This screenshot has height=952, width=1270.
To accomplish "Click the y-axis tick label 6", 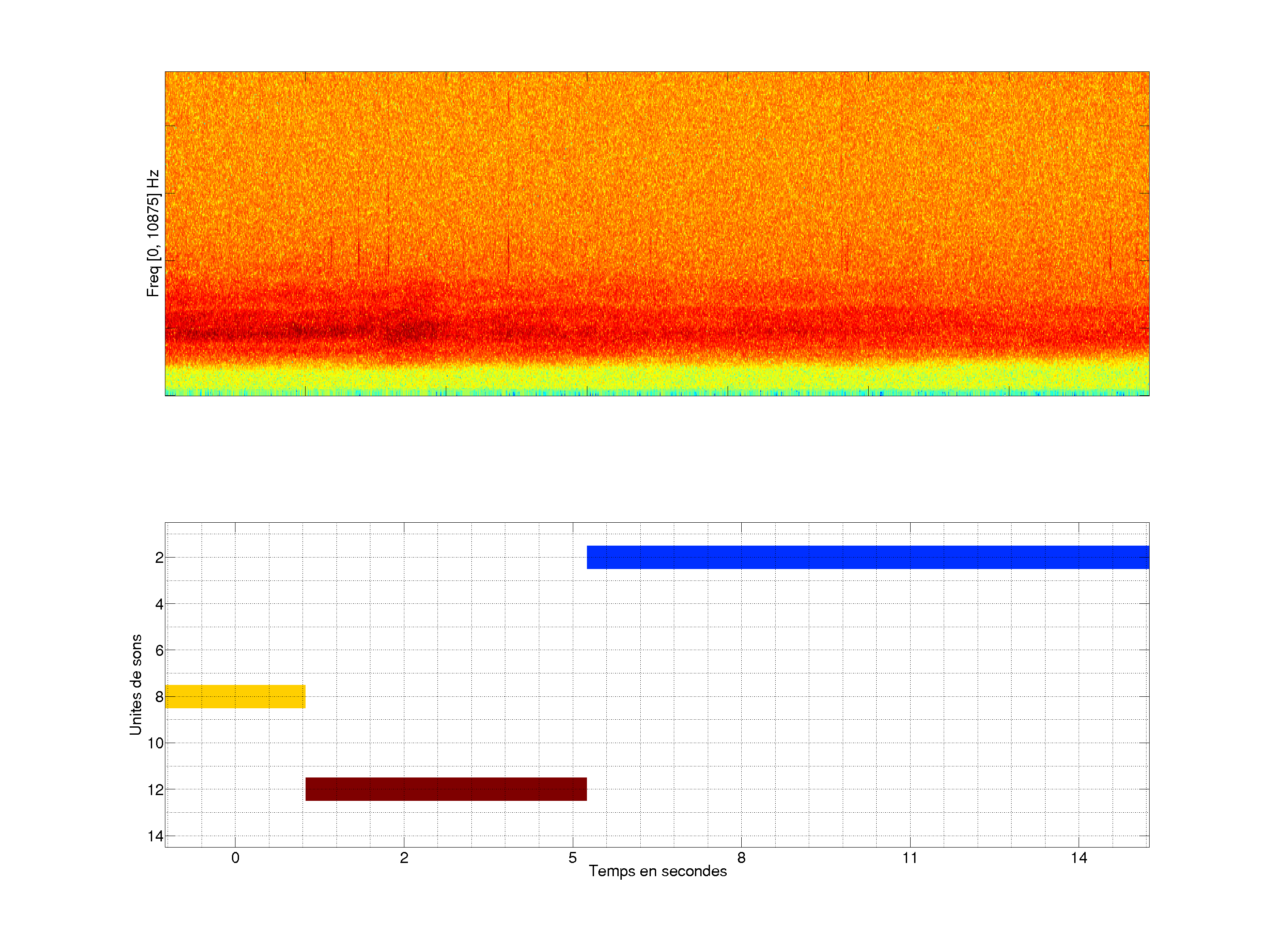I will (x=159, y=651).
